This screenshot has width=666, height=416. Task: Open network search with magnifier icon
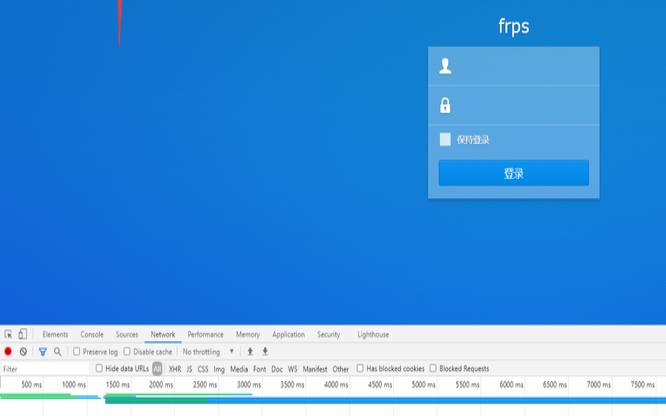click(x=58, y=351)
